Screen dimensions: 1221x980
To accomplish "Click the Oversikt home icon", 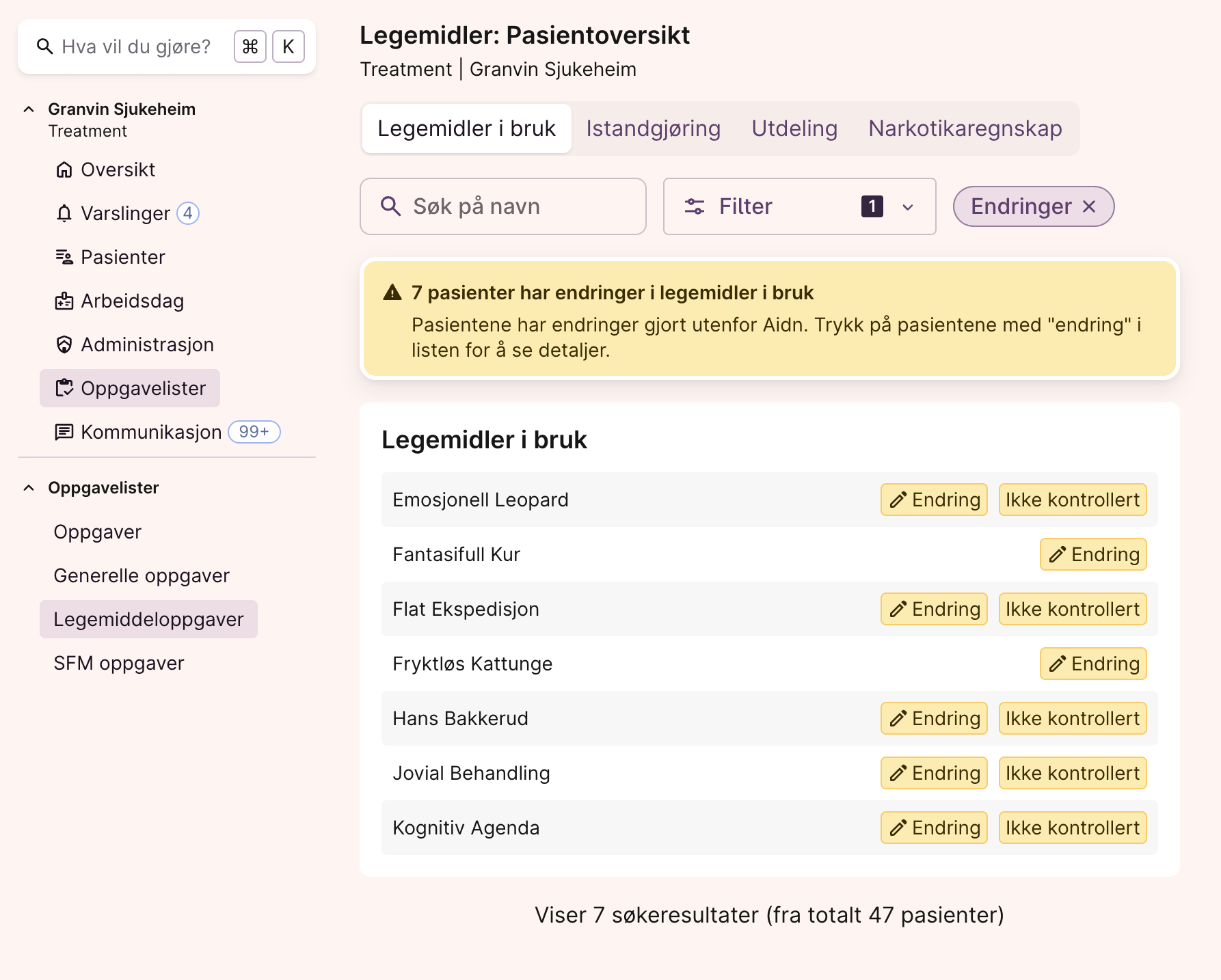I will (x=64, y=169).
